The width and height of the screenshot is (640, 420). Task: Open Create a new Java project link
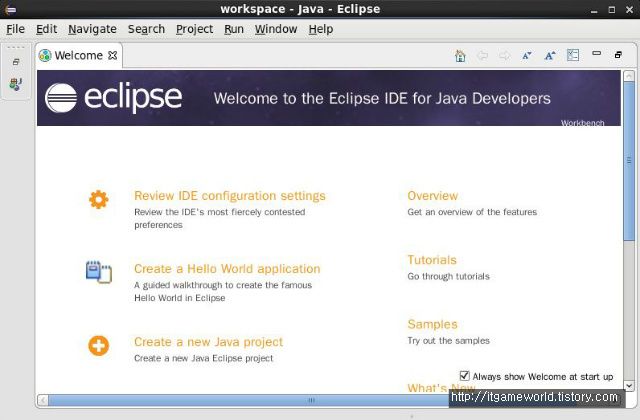[x=208, y=342]
